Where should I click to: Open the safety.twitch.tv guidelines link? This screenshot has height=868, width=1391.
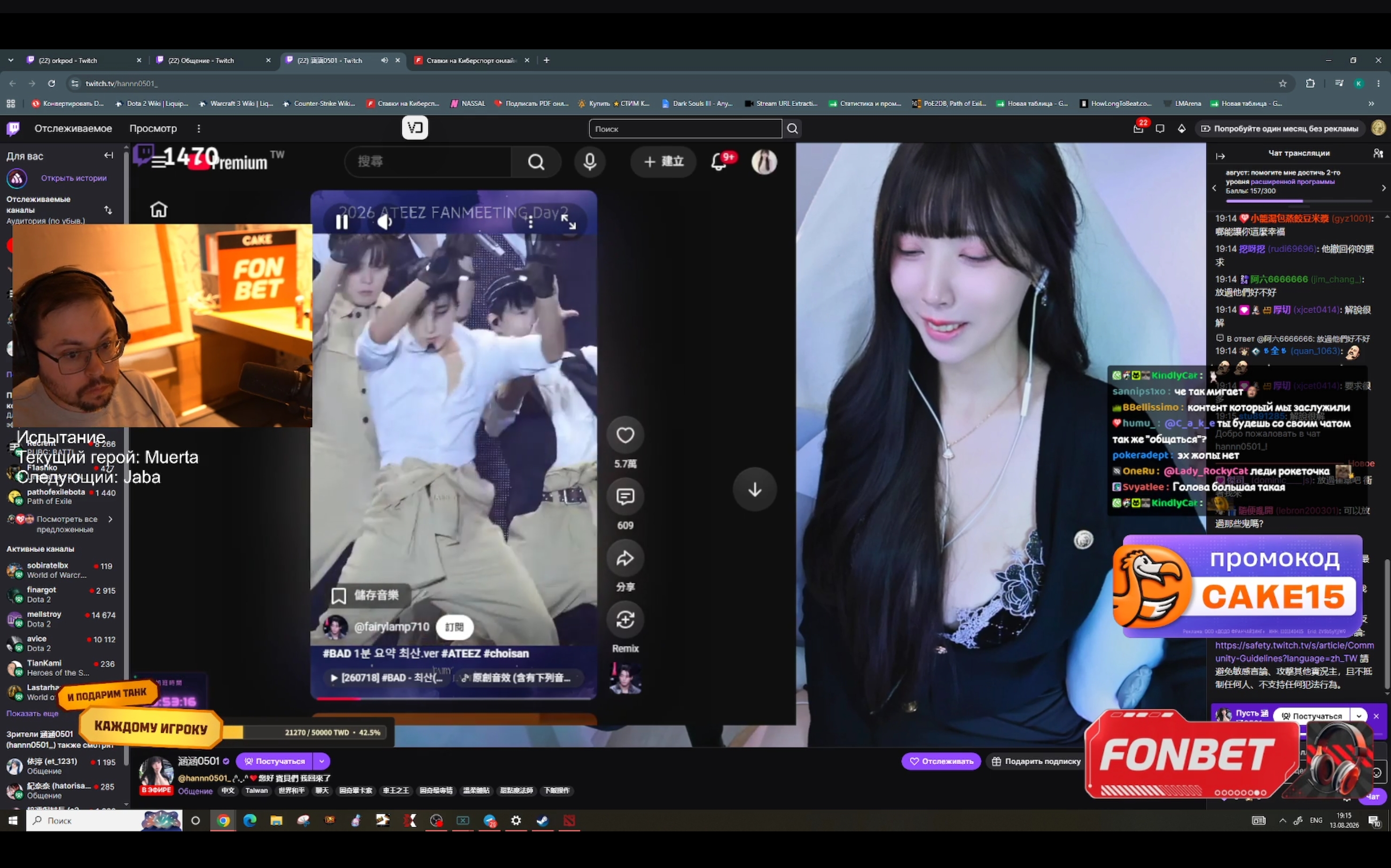pos(1295,651)
